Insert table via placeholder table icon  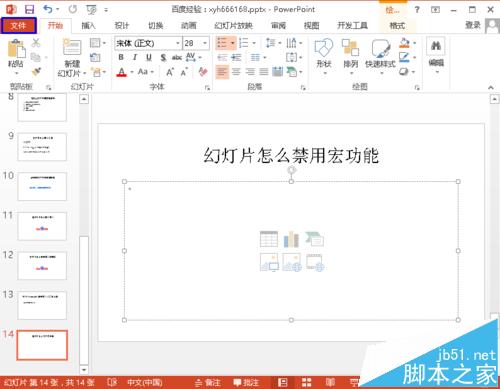269,239
